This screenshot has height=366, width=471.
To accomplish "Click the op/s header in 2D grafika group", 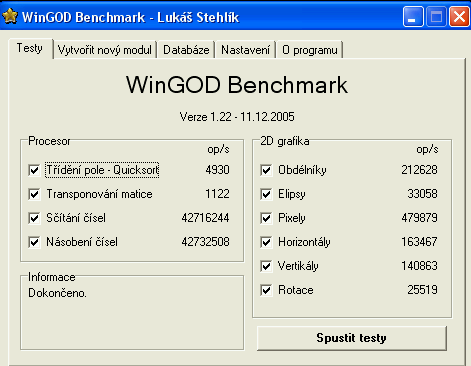I will click(427, 149).
